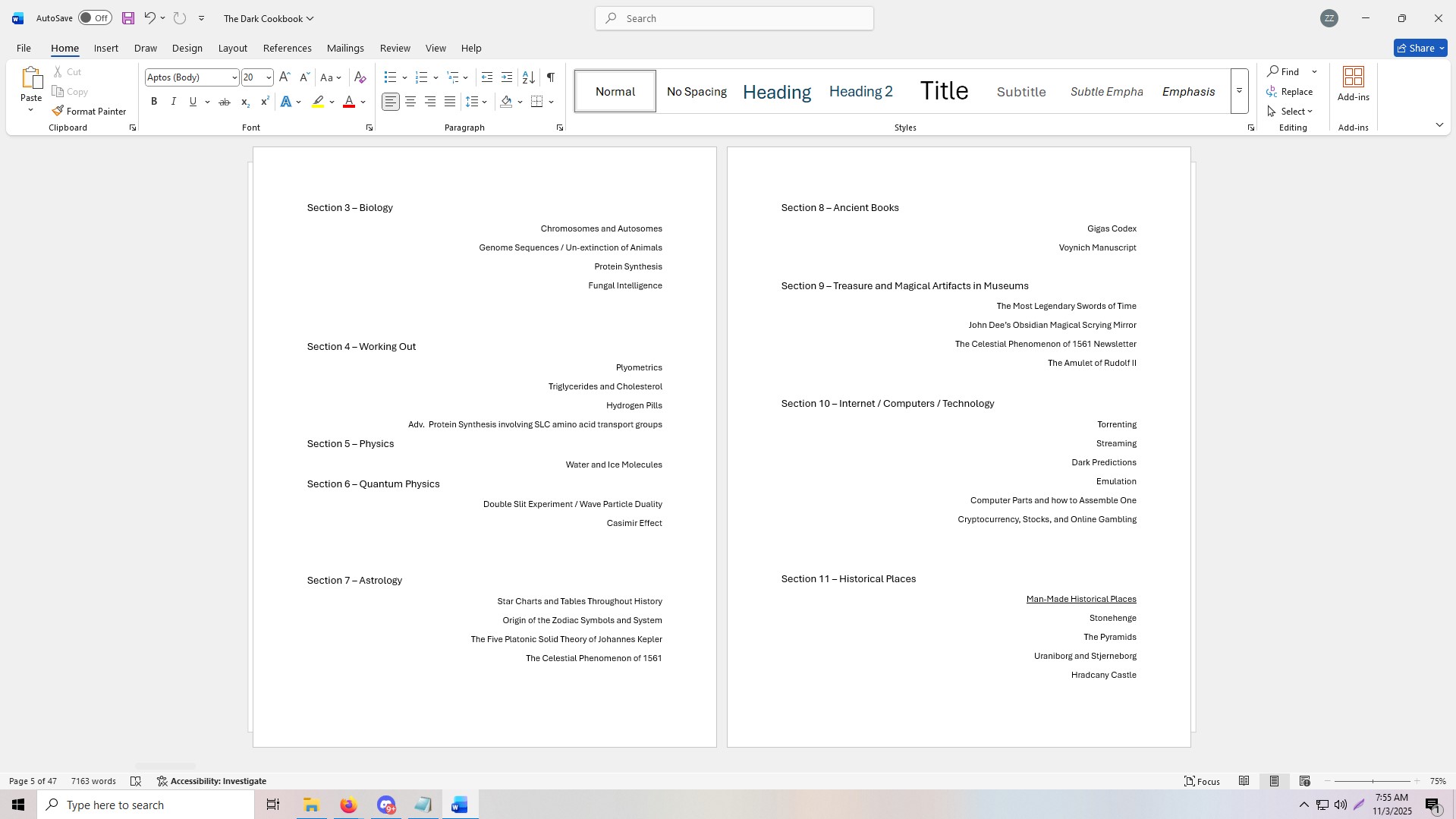Go to the References tab
Image resolution: width=1456 pixels, height=819 pixels.
288,48
